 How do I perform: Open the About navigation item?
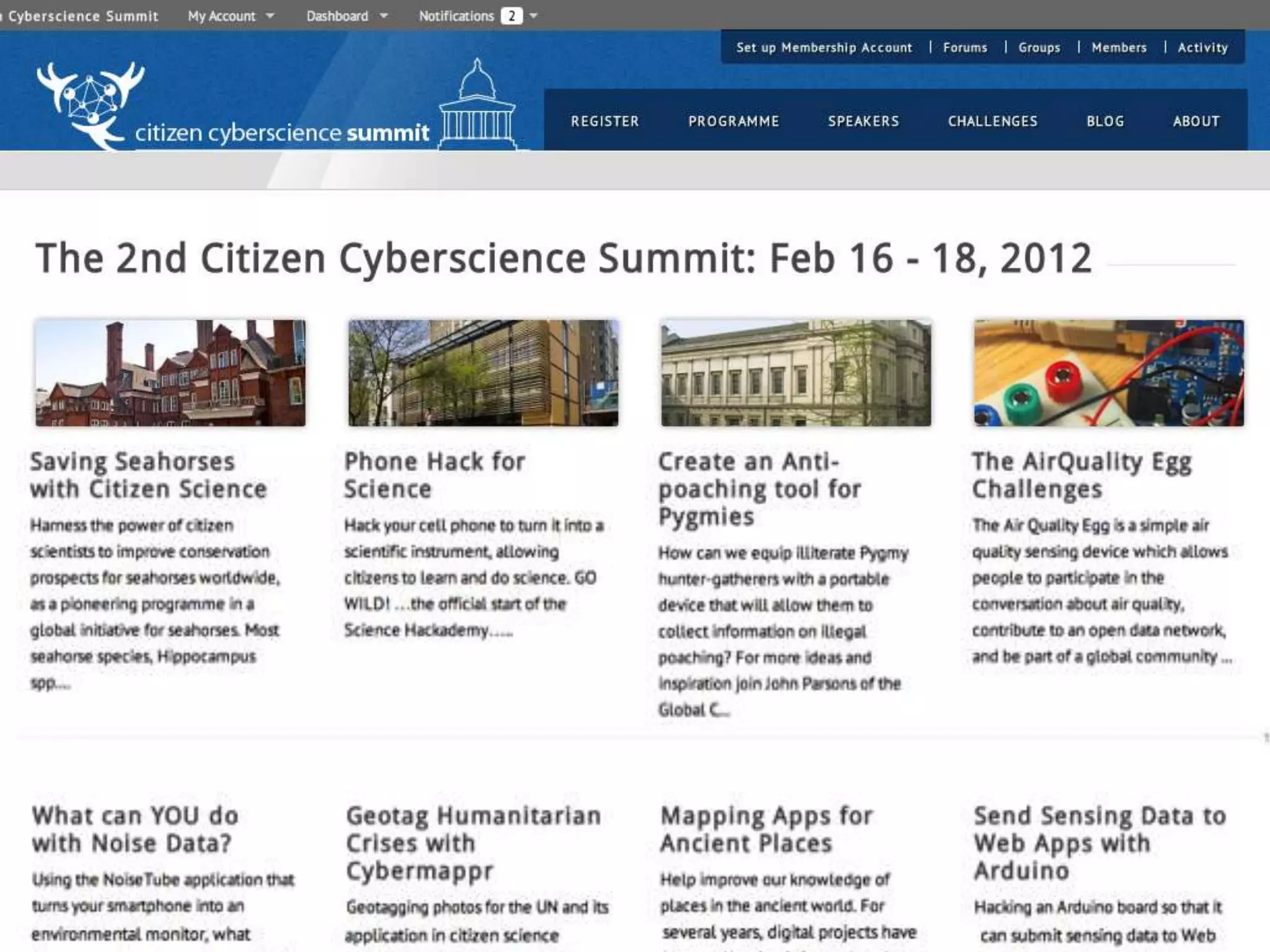1196,121
